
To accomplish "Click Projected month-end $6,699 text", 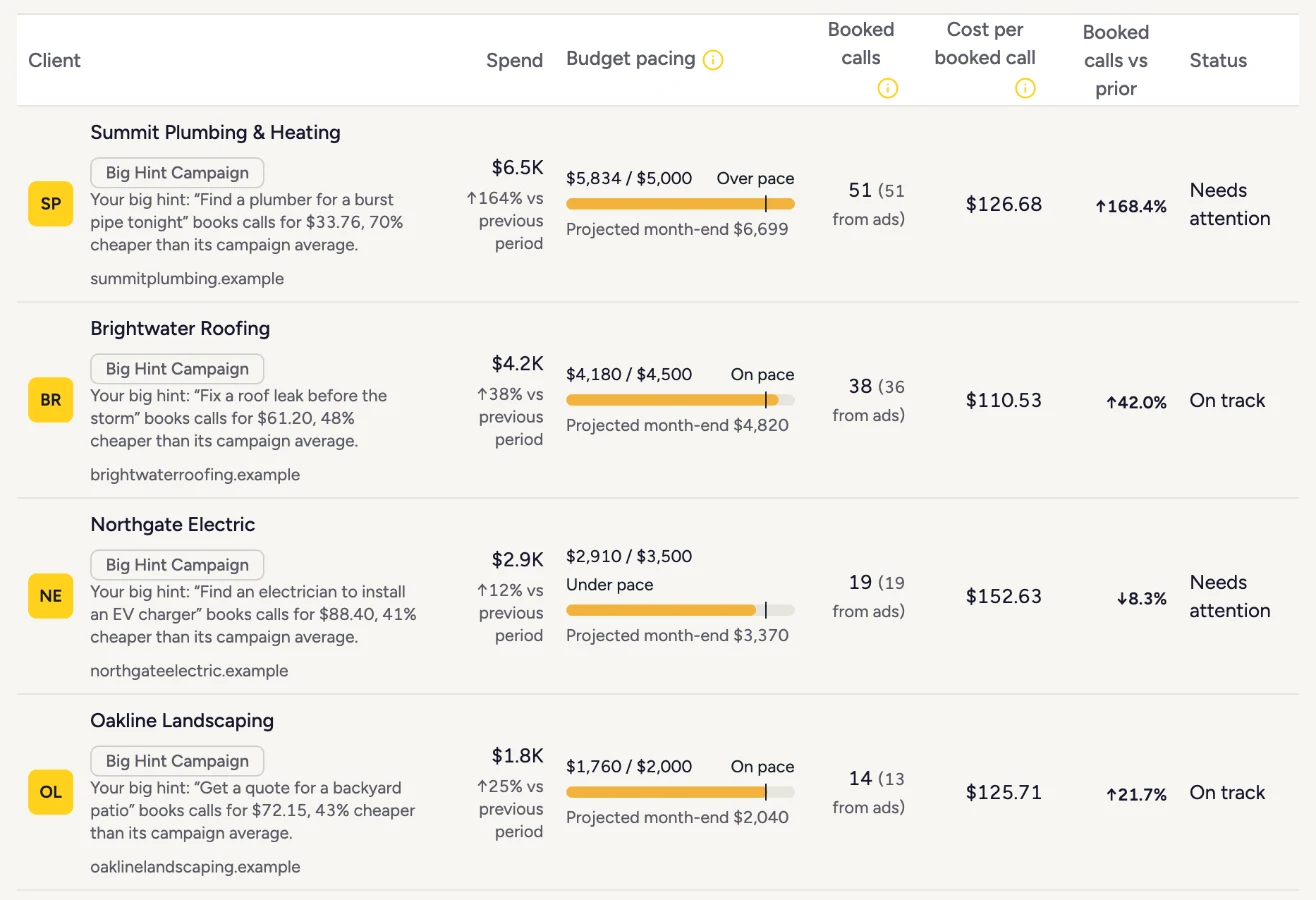I will (677, 230).
